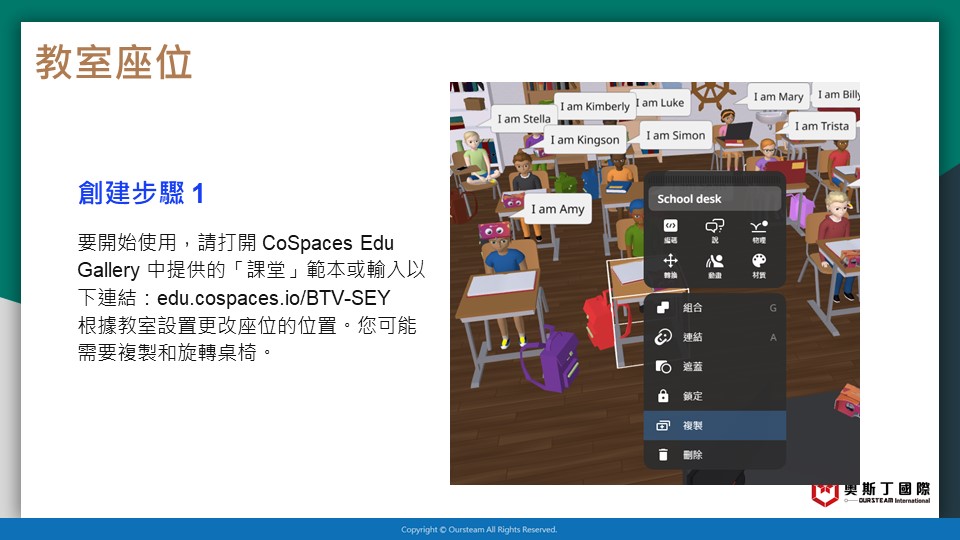Open the Animation (動畫) icon

tap(714, 266)
